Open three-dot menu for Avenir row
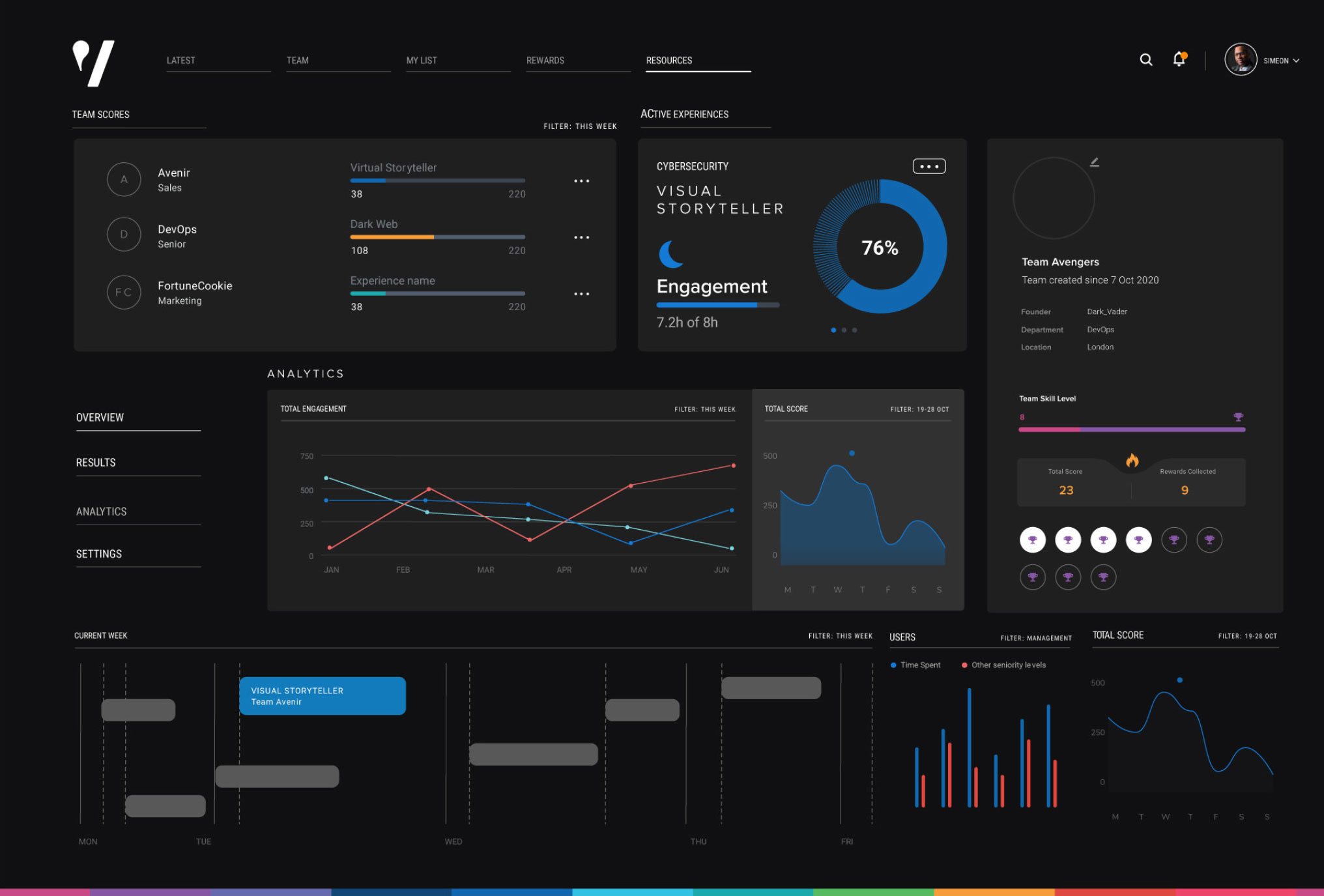The height and width of the screenshot is (896, 1324). (x=581, y=181)
